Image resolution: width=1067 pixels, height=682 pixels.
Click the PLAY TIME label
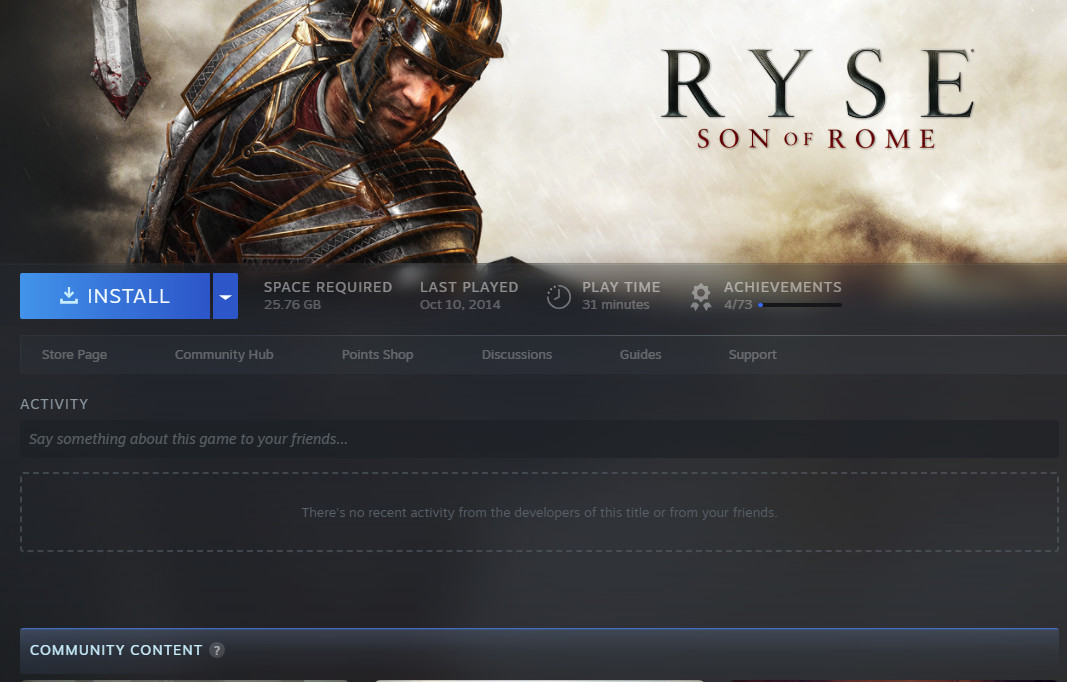[x=621, y=287]
